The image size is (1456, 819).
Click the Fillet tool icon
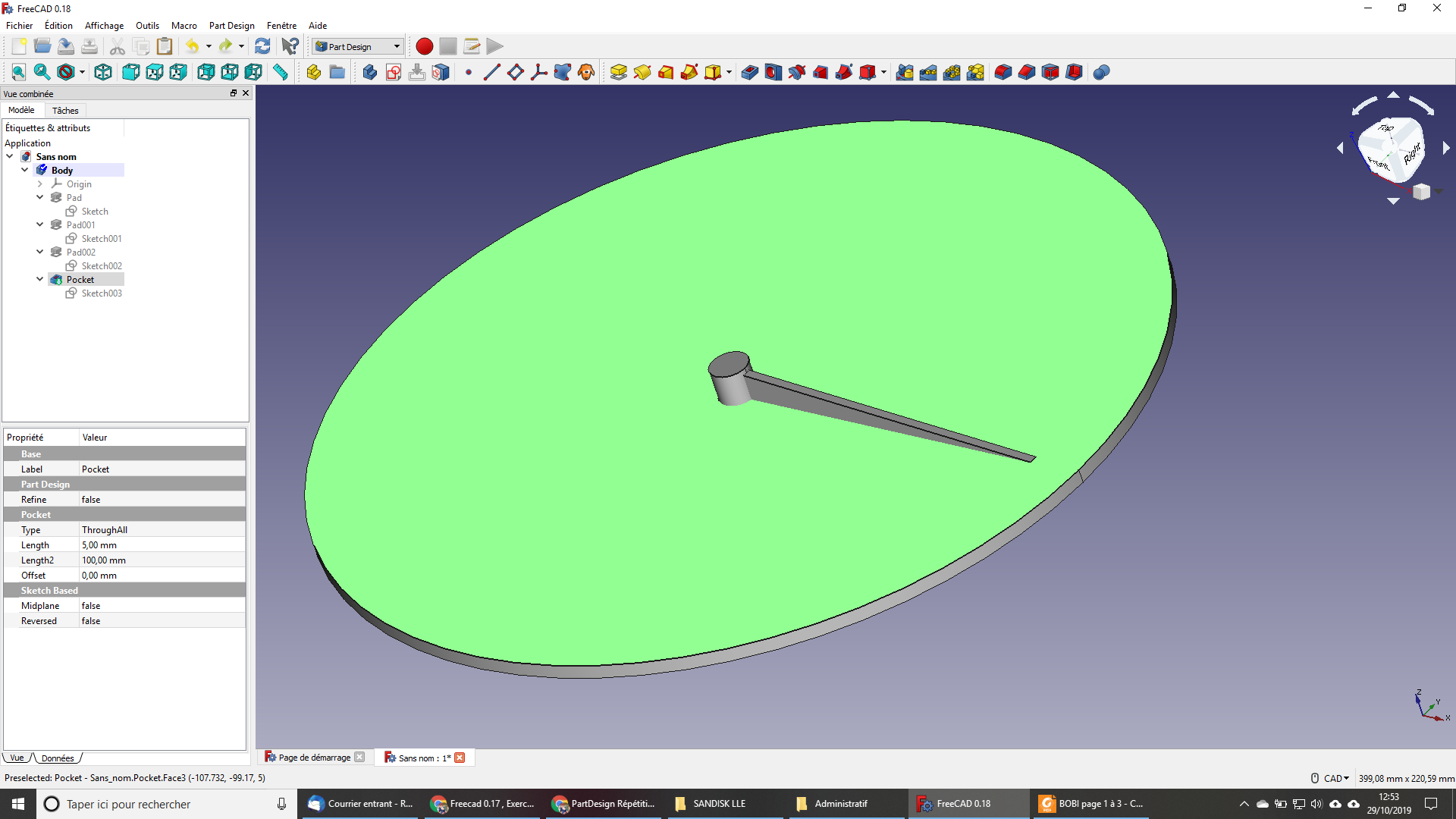tap(1003, 72)
